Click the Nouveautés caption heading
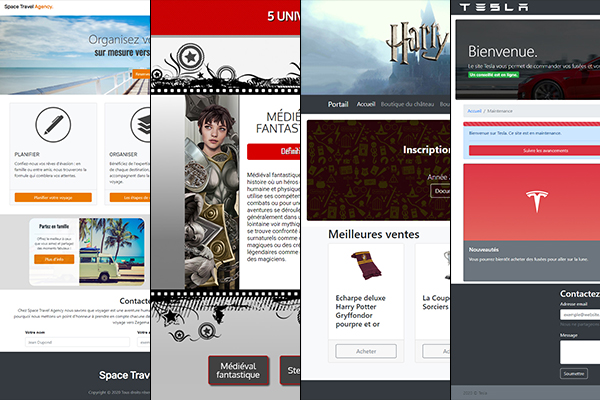The width and height of the screenshot is (600, 400). pyautogui.click(x=484, y=250)
